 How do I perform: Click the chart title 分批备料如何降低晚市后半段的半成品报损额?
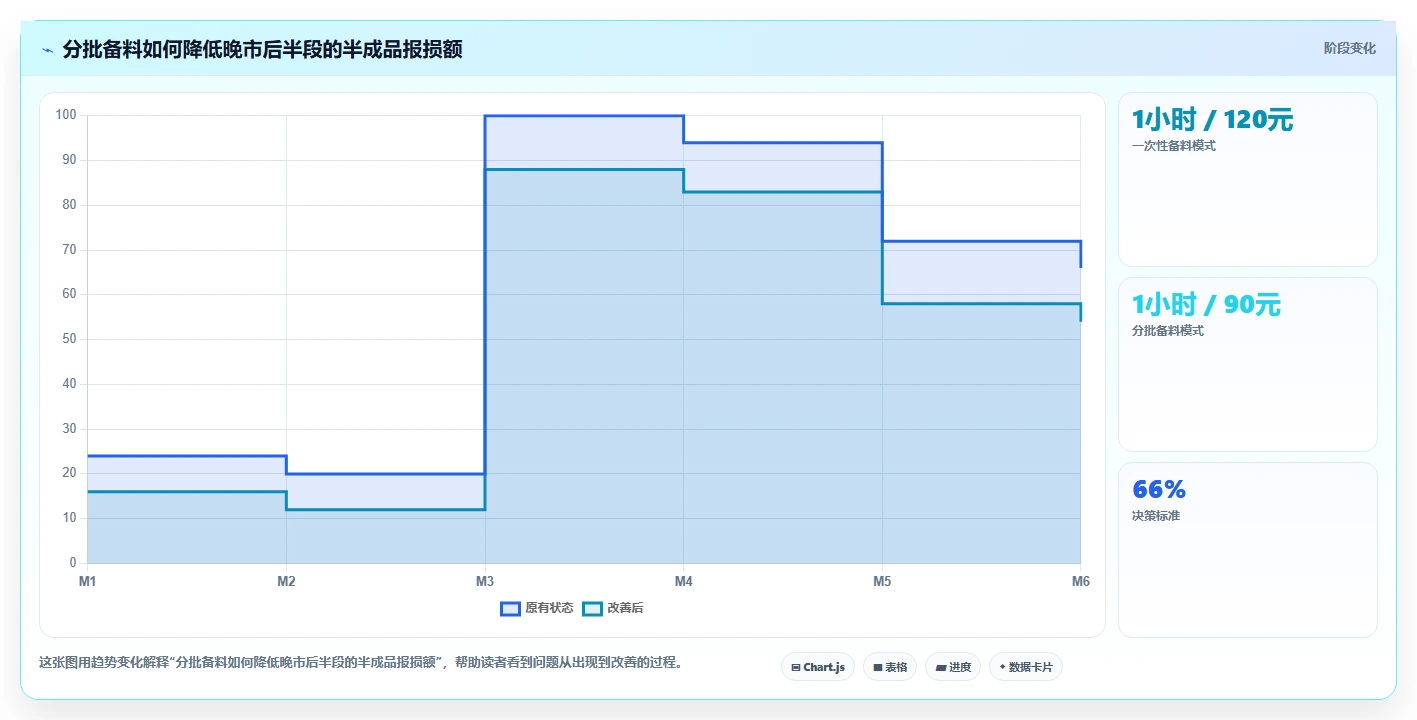point(262,49)
